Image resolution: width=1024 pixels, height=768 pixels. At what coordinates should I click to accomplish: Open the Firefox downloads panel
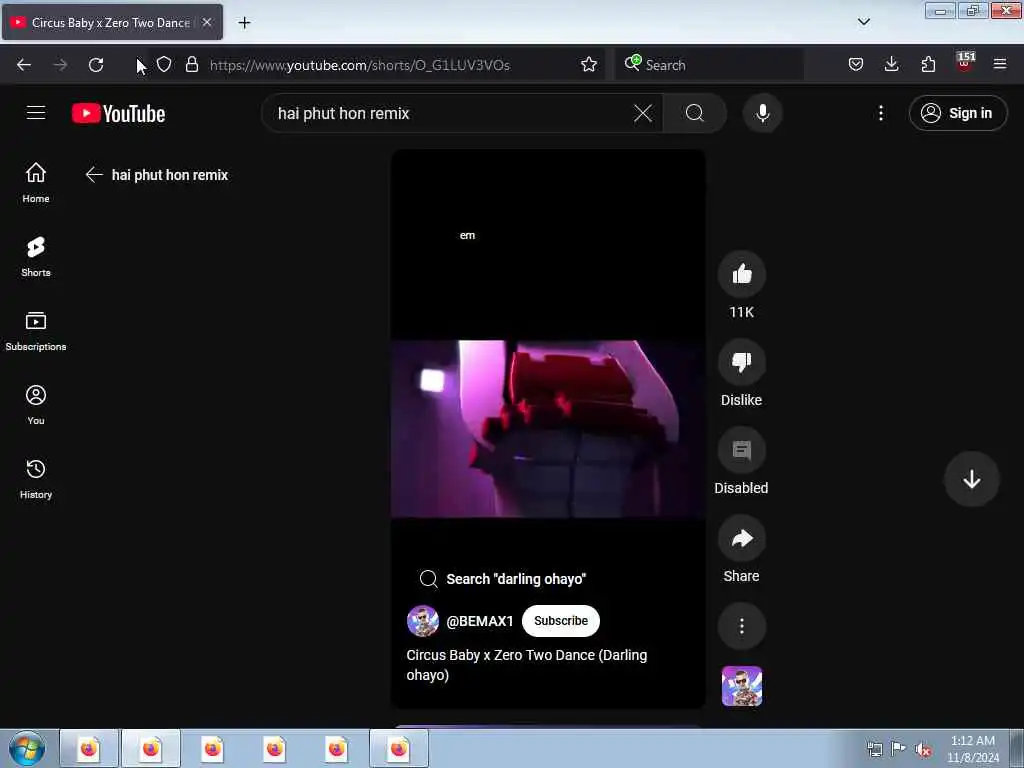click(x=891, y=65)
